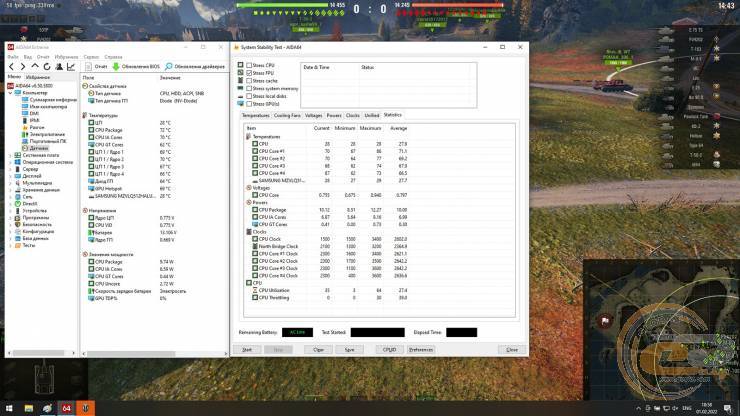Image resolution: width=740 pixels, height=416 pixels.
Task: Select Суммарная информация in the tree
Action: coord(52,100)
